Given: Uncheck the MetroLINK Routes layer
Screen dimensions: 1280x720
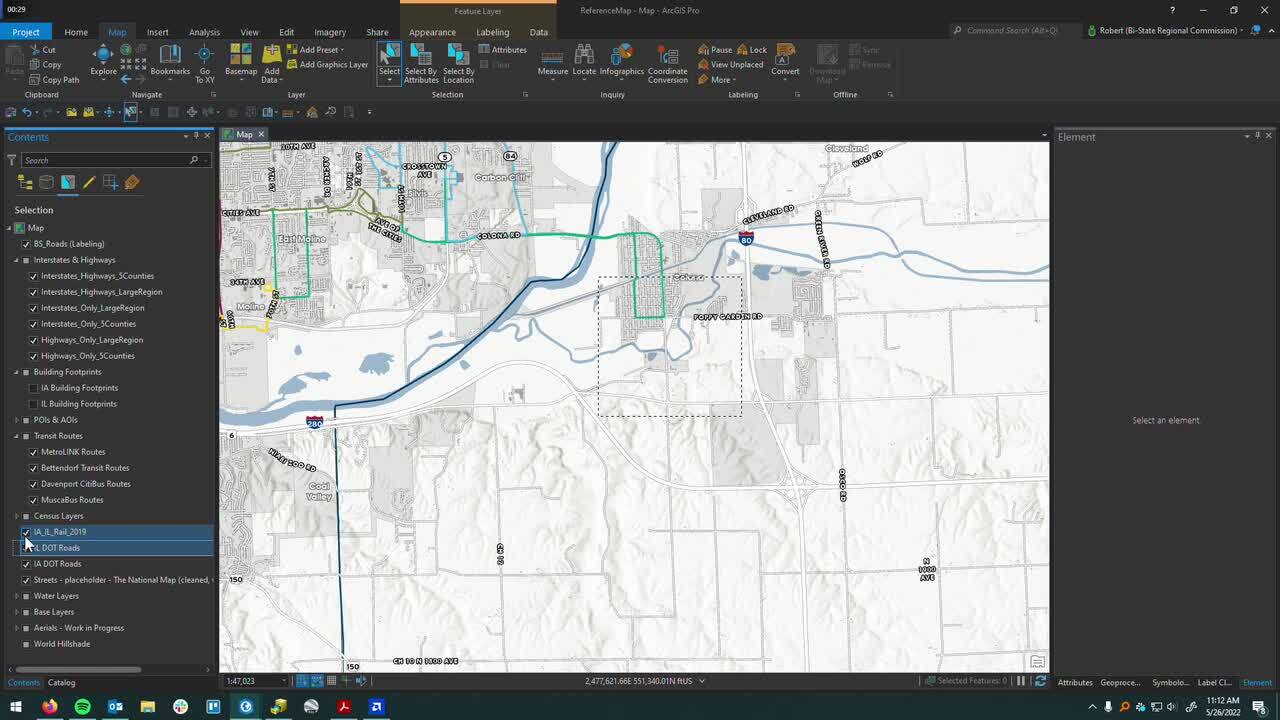Looking at the screenshot, I should click(34, 452).
